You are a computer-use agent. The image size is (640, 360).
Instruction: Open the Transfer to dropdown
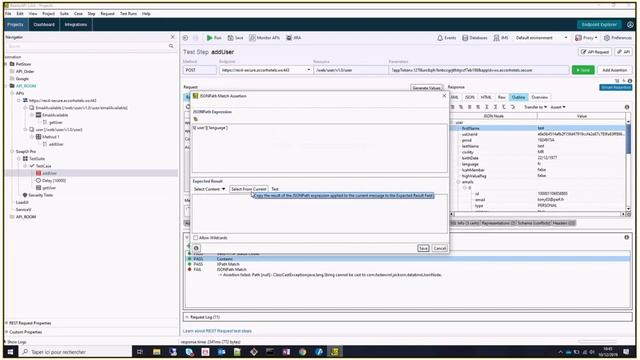click(x=535, y=107)
